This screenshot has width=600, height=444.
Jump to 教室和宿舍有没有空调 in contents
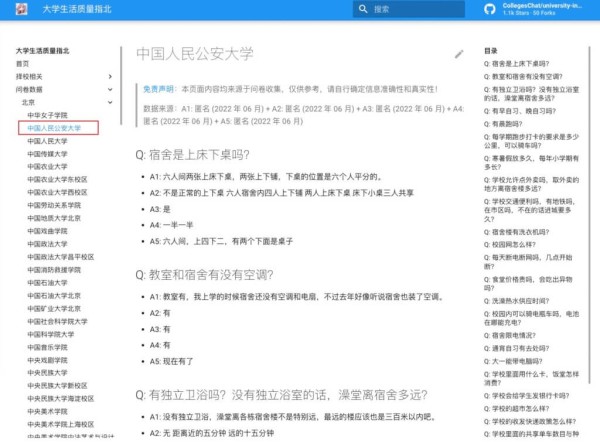tap(523, 77)
